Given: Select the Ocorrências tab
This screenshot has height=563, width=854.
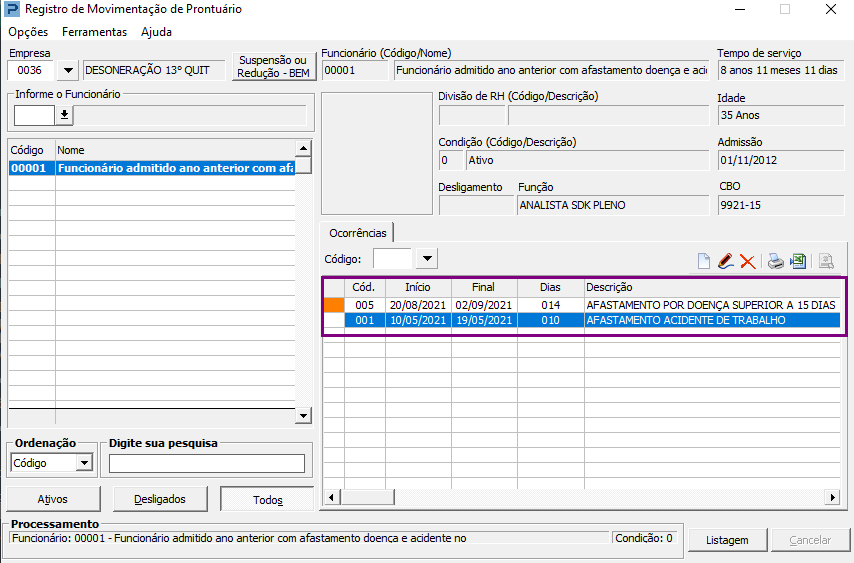Looking at the screenshot, I should pyautogui.click(x=357, y=233).
